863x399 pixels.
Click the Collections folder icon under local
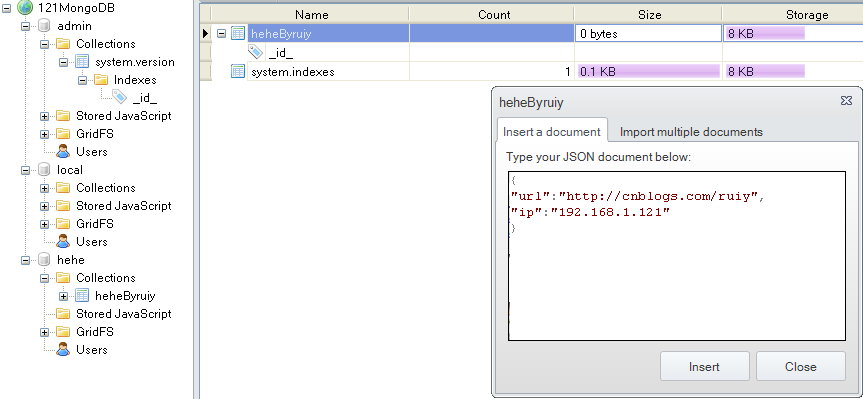tap(63, 188)
